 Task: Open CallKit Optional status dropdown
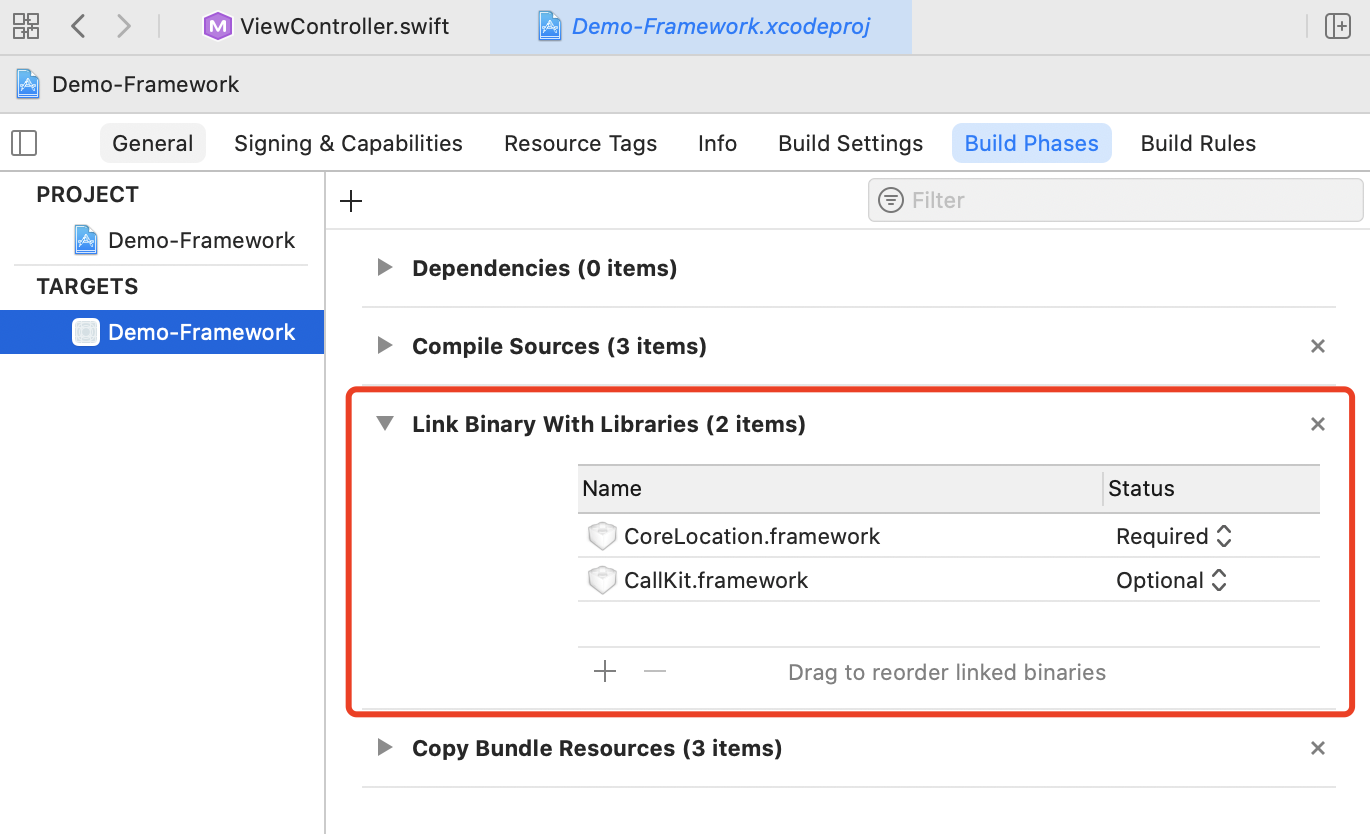pyautogui.click(x=1171, y=580)
